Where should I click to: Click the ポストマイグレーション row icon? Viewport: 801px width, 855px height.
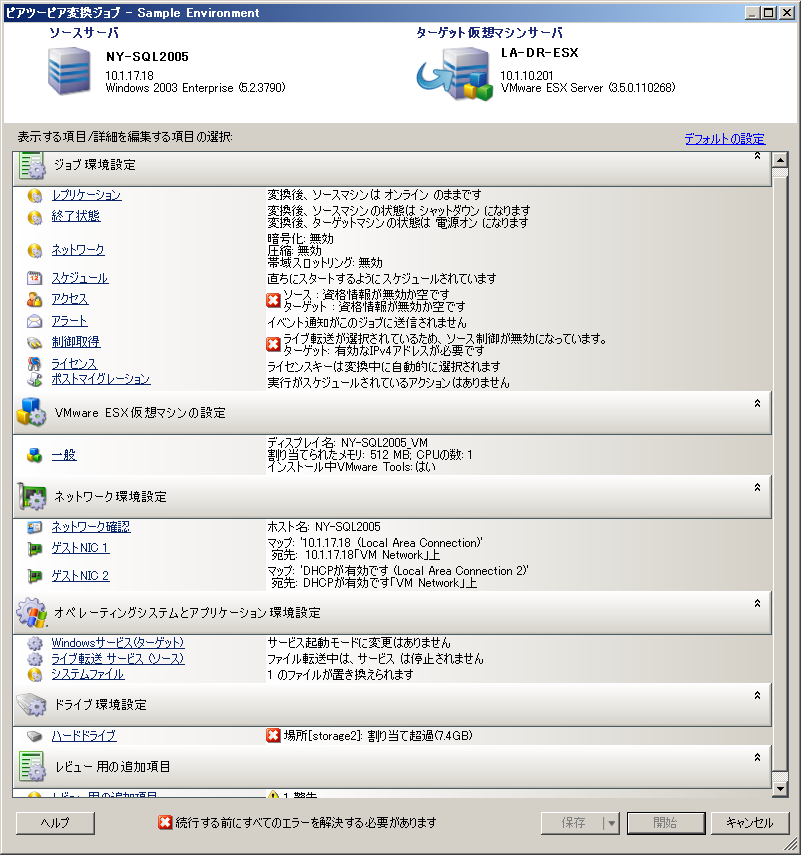click(x=34, y=380)
